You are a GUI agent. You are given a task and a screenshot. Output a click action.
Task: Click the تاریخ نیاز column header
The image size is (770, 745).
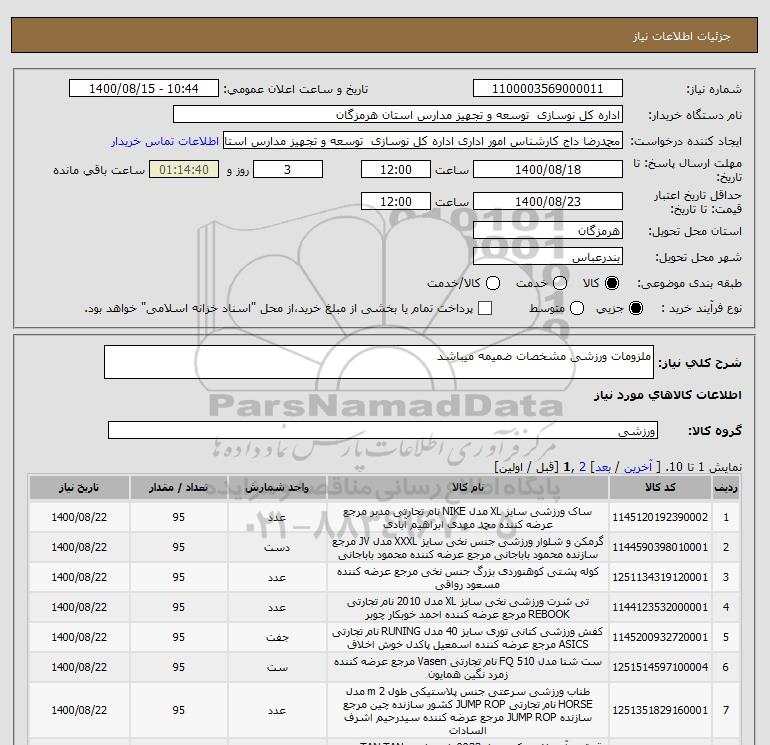(79, 488)
